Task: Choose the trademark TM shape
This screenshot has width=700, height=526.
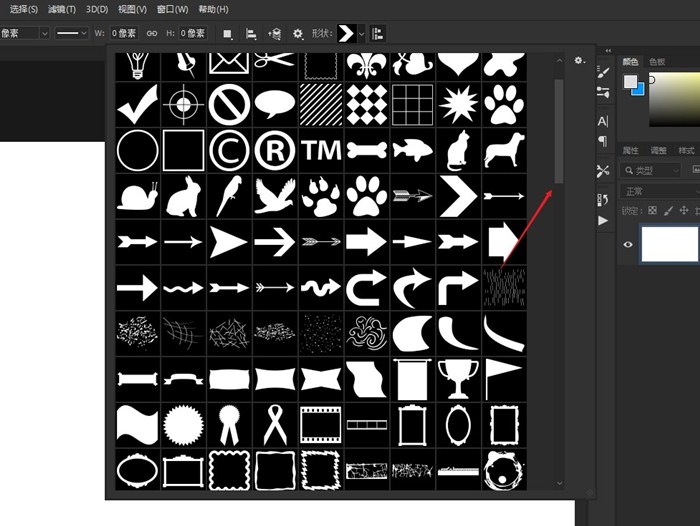Action: click(x=322, y=150)
